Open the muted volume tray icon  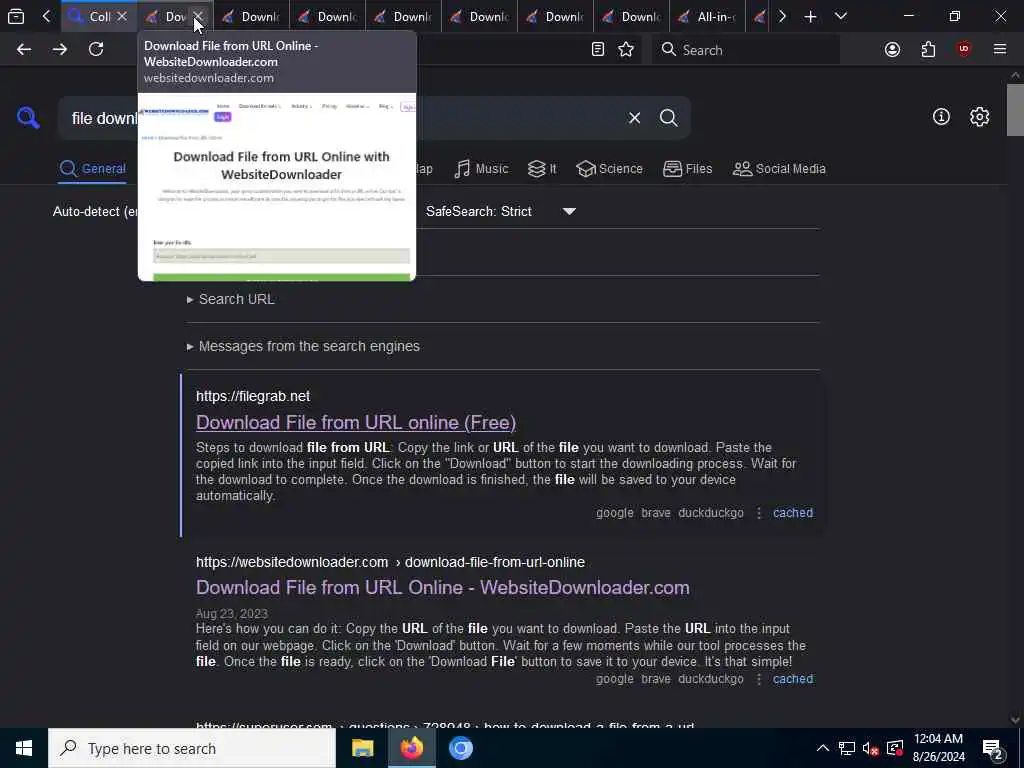coord(871,748)
